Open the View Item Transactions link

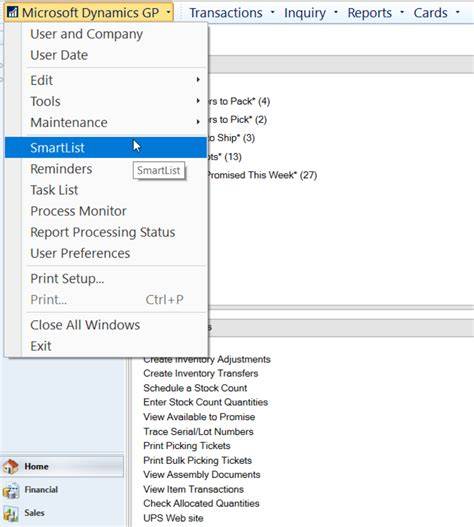click(x=193, y=489)
